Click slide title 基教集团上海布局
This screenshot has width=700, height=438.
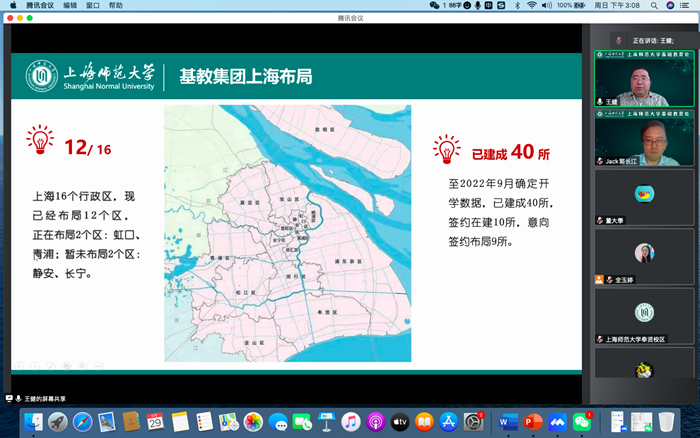click(x=246, y=76)
